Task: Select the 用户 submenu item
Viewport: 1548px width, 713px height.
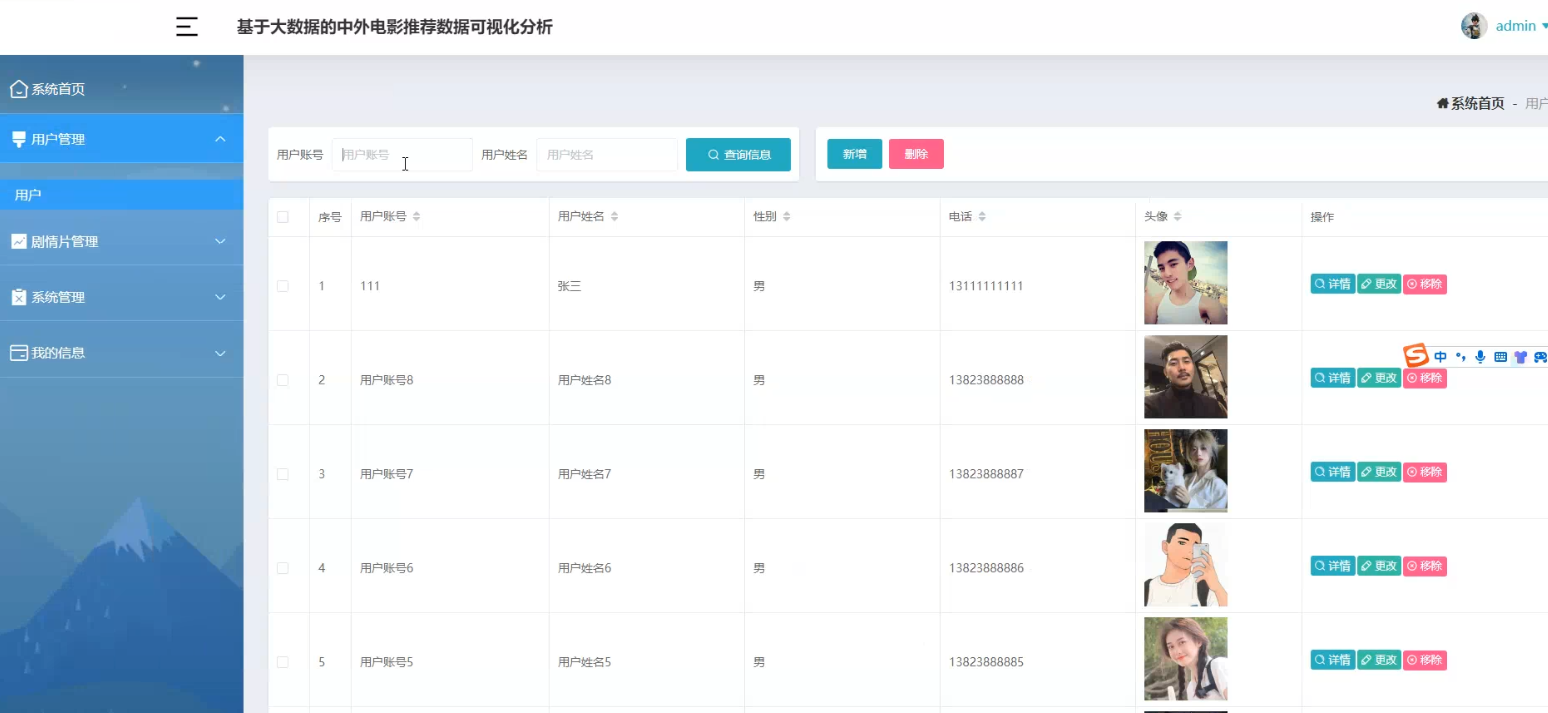Action: [x=121, y=195]
